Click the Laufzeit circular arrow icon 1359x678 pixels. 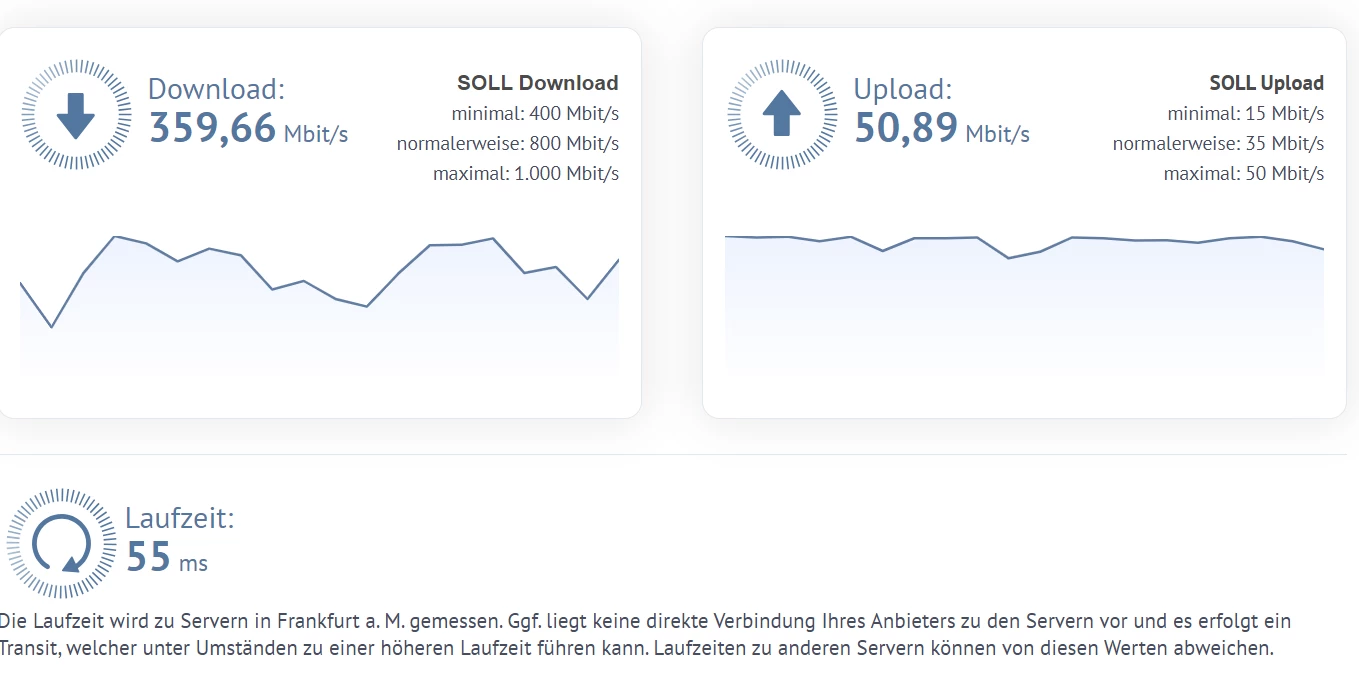point(62,544)
